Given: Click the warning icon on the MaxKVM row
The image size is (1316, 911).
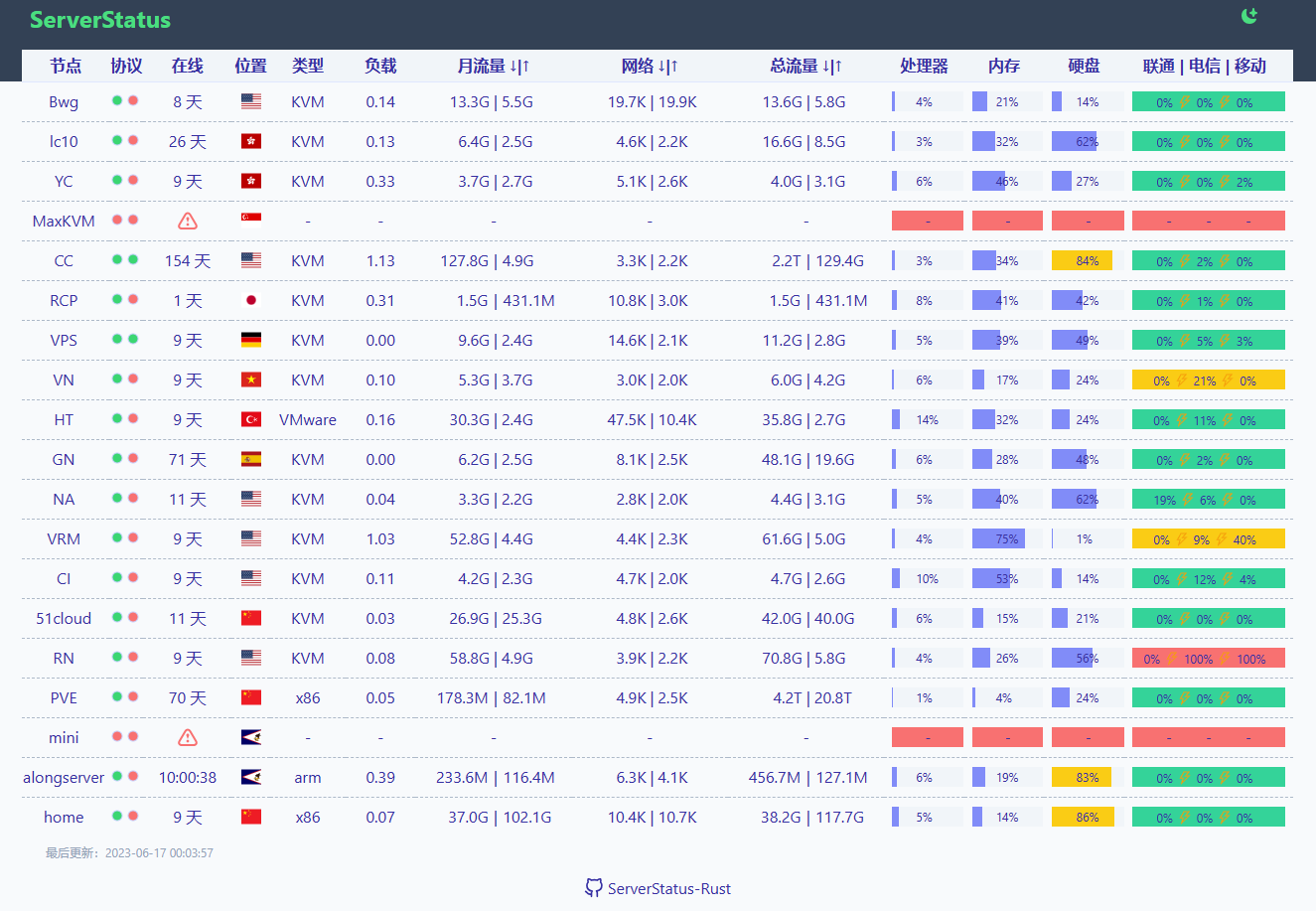Looking at the screenshot, I should pos(187,221).
